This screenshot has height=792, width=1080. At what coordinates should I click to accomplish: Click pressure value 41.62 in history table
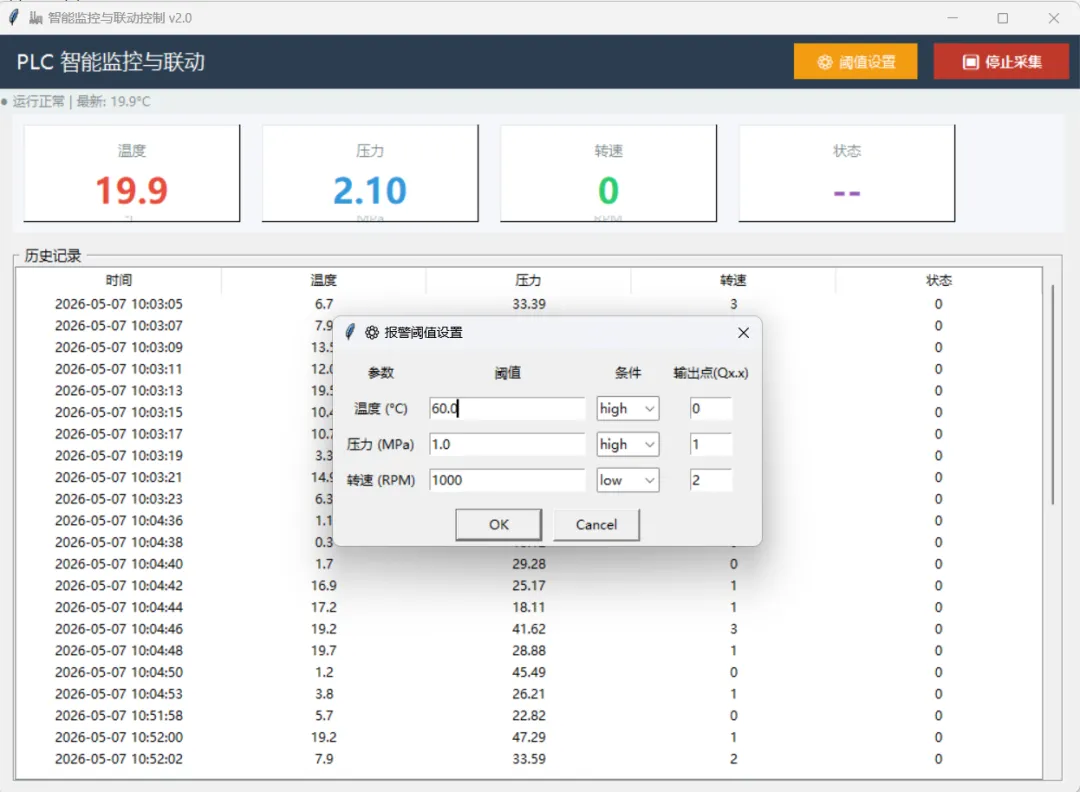(x=528, y=629)
